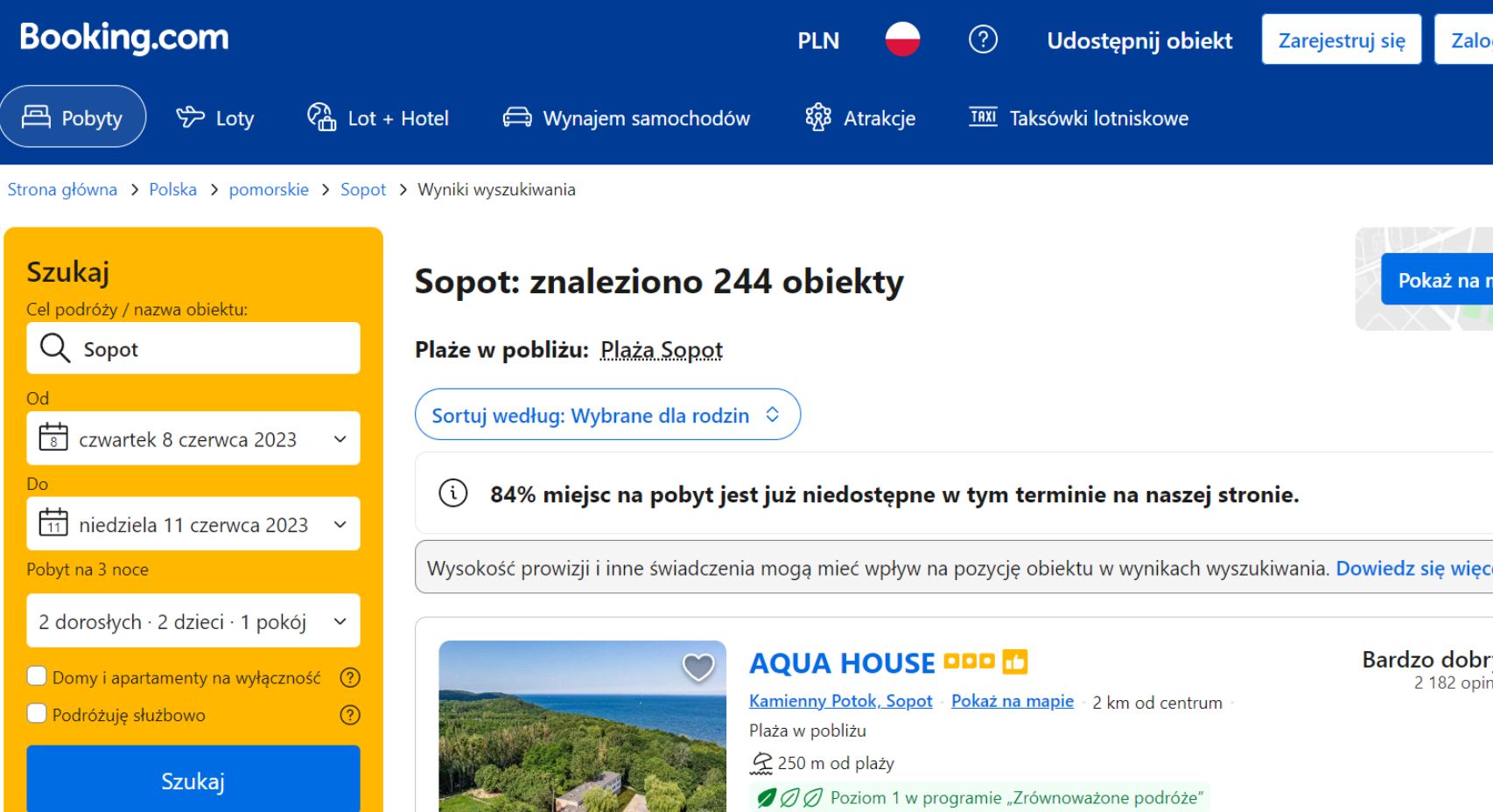Open Sortuj według sorting dropdown
This screenshot has width=1493, height=812.
tap(606, 415)
